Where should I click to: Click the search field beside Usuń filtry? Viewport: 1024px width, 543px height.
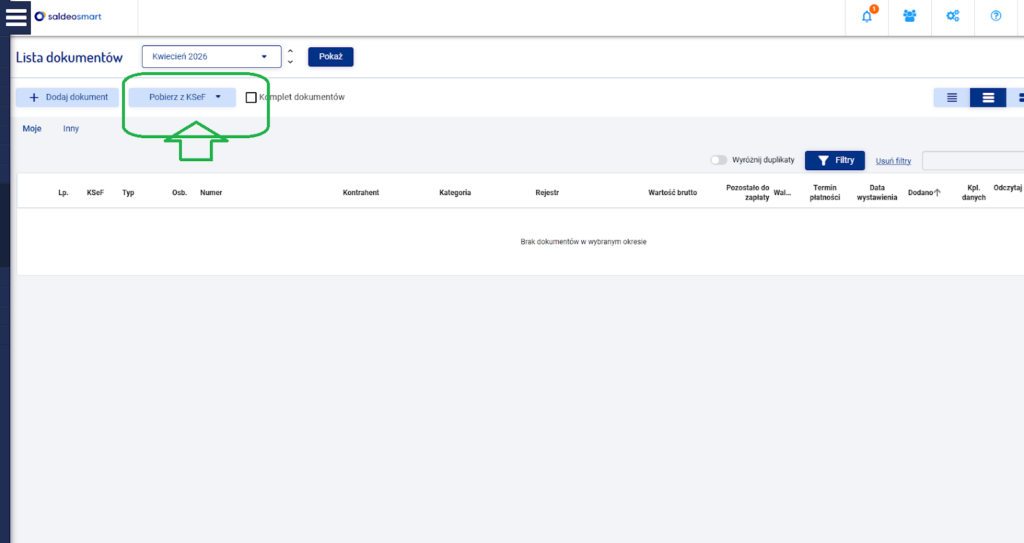pyautogui.click(x=972, y=160)
